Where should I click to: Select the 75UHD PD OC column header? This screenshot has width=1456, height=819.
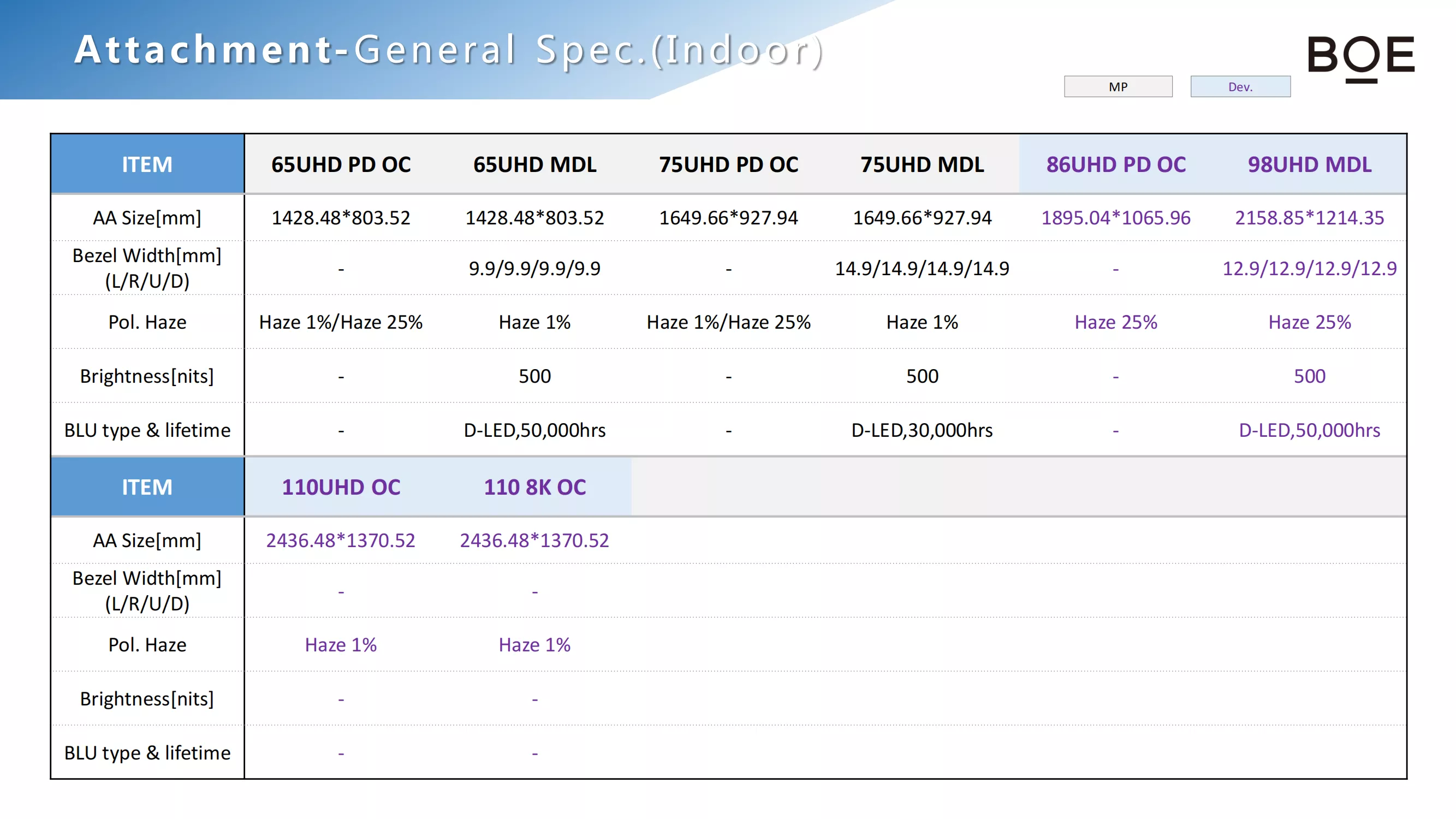click(729, 164)
